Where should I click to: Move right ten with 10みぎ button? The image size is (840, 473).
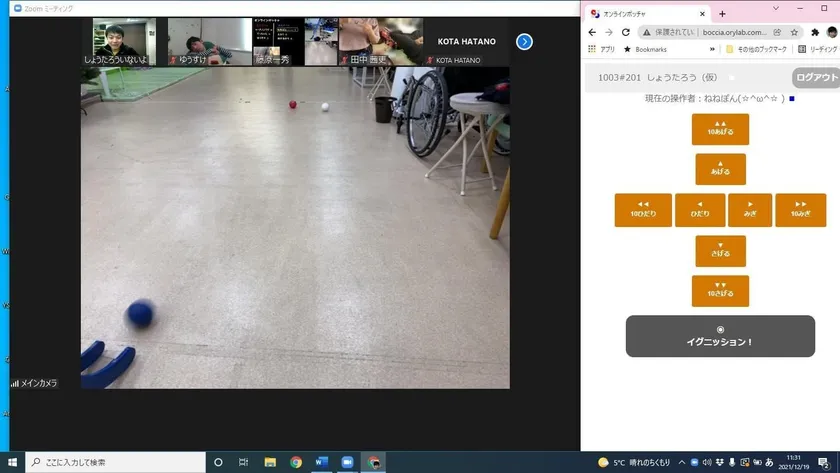tap(800, 210)
